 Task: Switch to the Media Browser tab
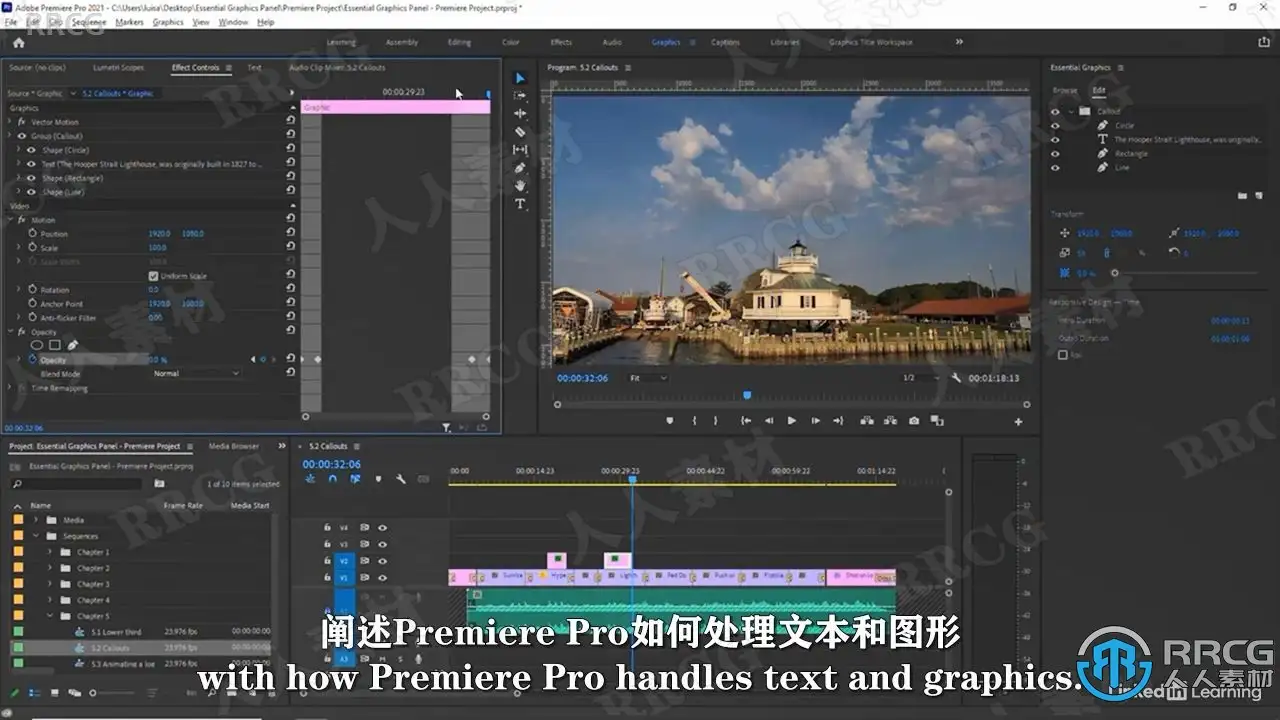click(233, 447)
